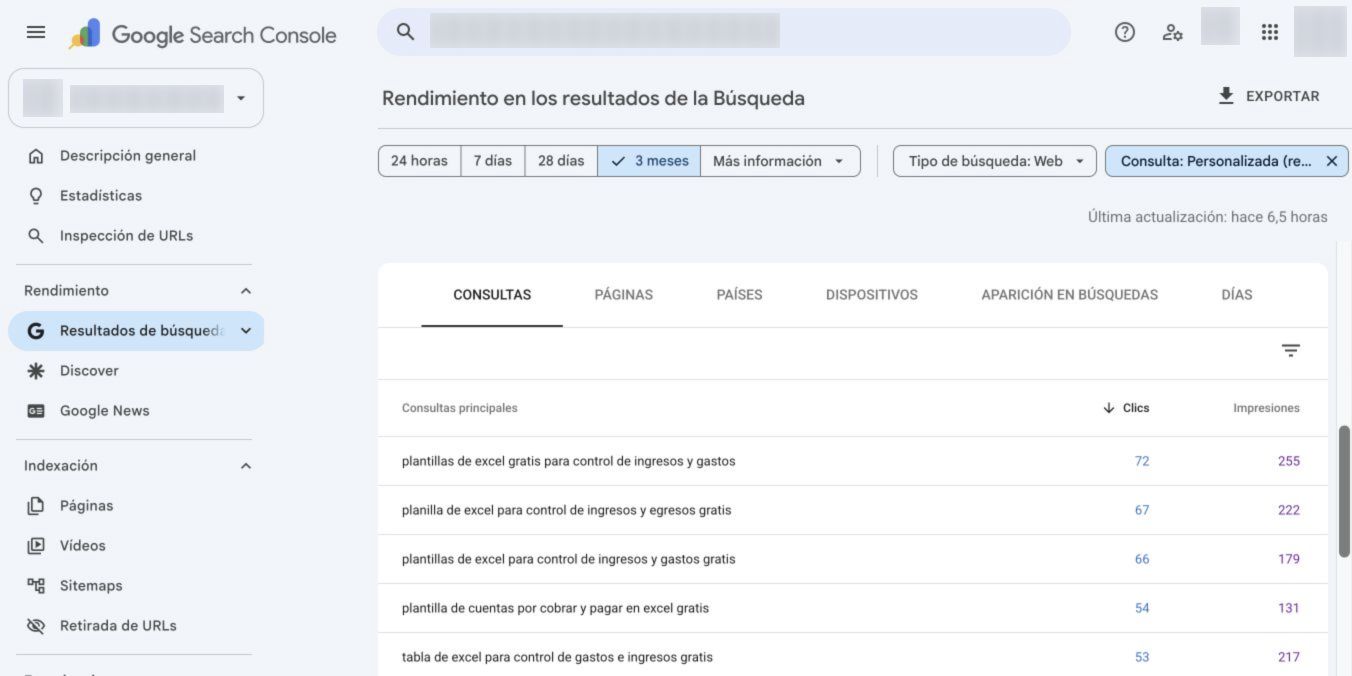Click the impressions value 222

pos(1289,510)
